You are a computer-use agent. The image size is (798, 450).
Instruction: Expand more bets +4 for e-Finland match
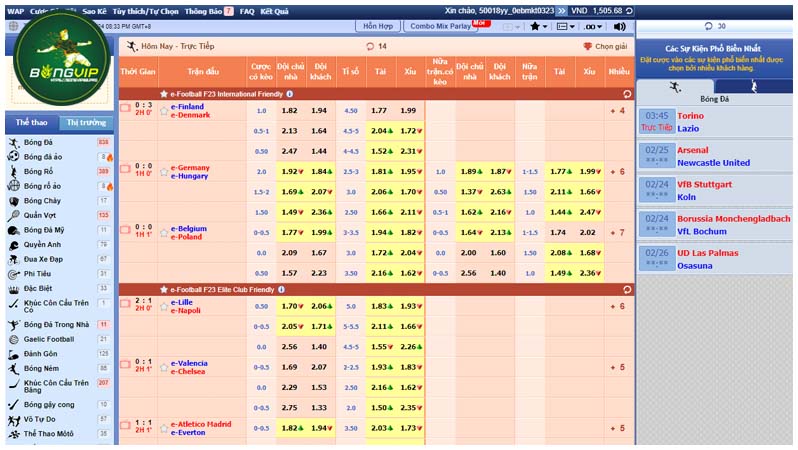point(617,110)
